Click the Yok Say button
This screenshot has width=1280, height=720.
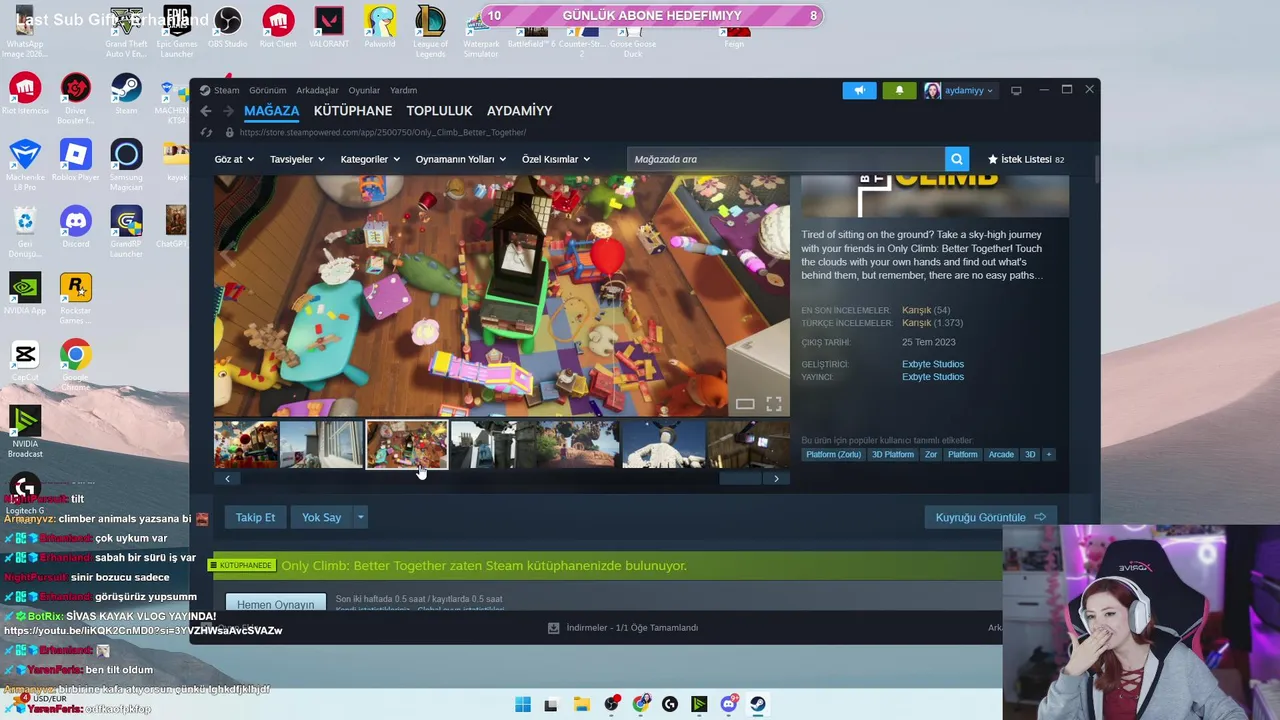(x=322, y=517)
